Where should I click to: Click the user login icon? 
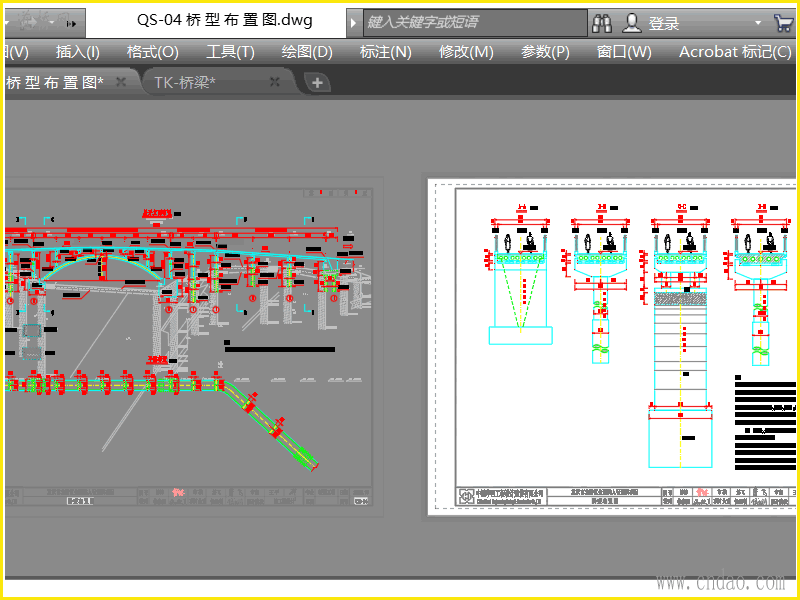632,23
